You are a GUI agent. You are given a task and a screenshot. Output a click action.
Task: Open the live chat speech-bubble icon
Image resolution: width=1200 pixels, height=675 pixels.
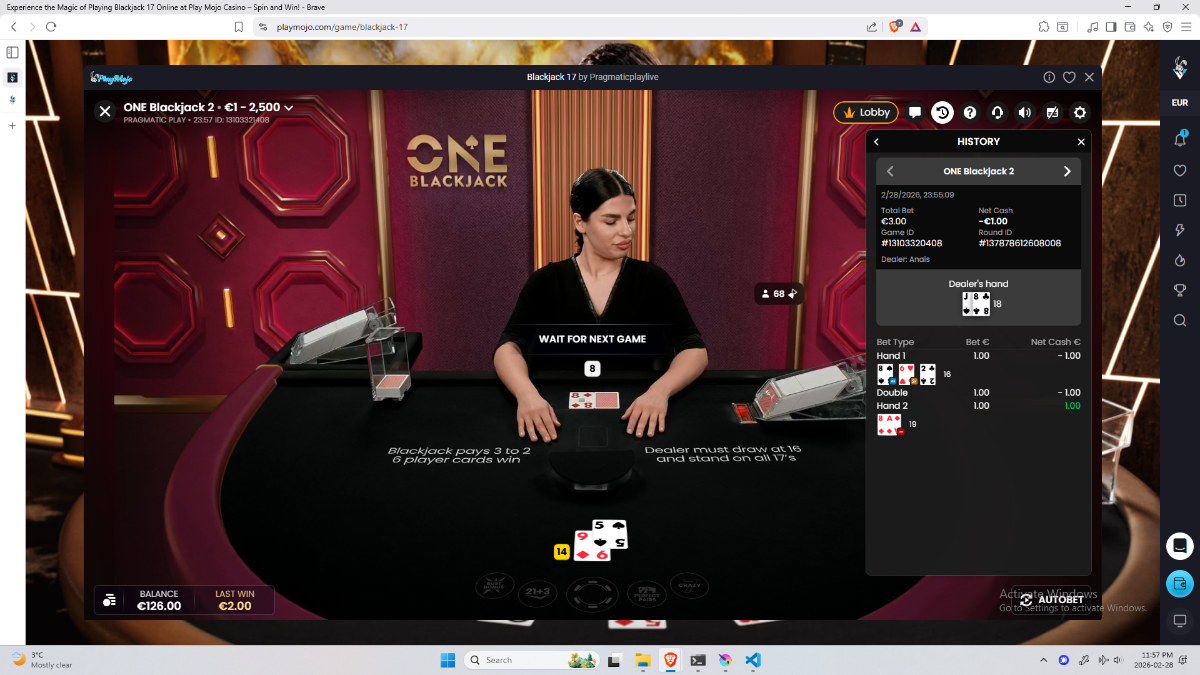915,113
